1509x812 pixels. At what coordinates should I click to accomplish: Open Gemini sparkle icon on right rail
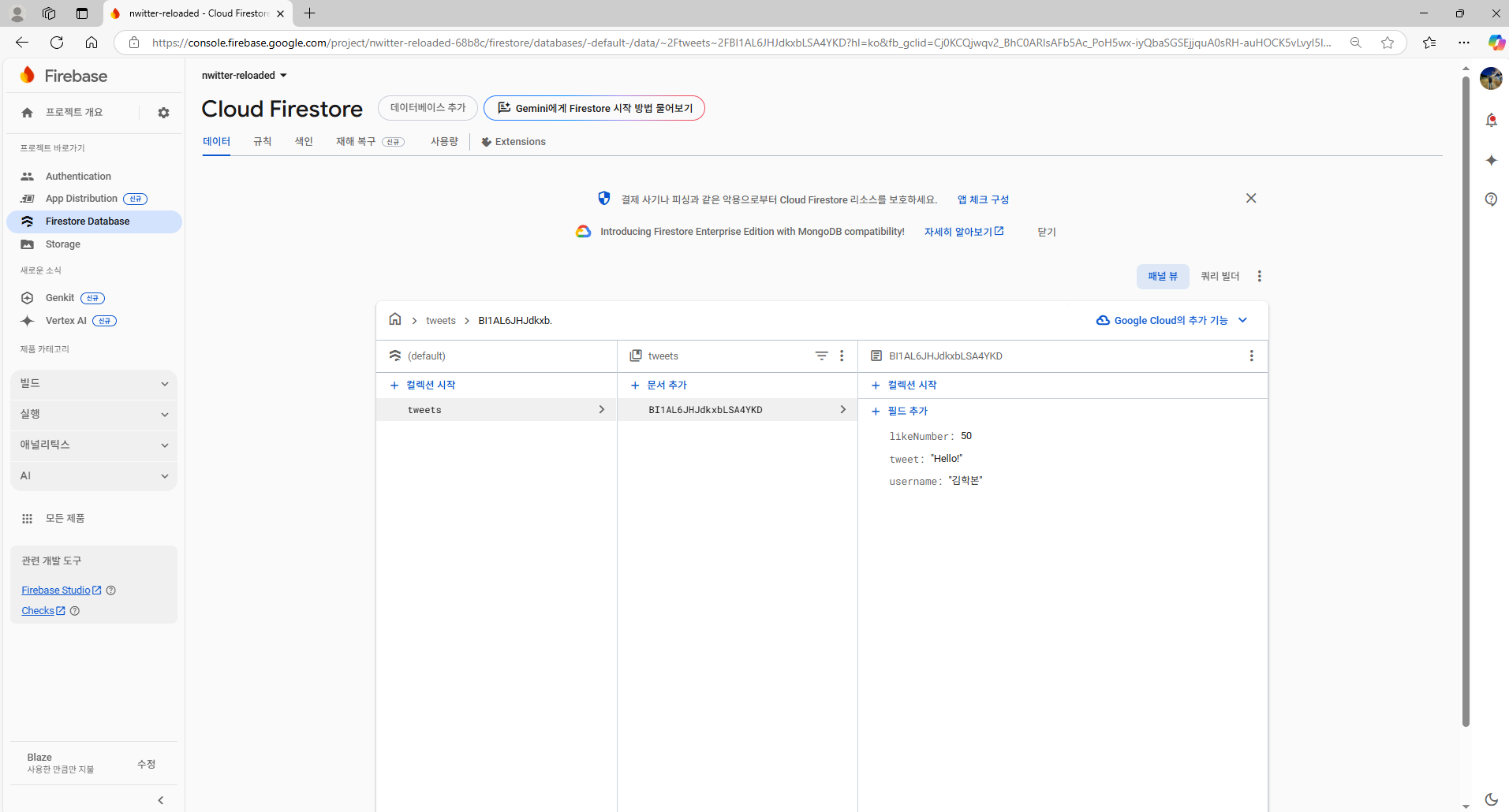pyautogui.click(x=1491, y=160)
